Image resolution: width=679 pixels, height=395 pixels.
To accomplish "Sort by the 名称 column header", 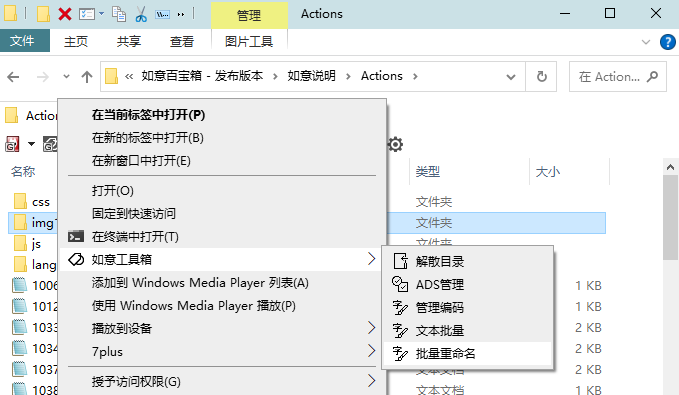I will click(x=23, y=172).
